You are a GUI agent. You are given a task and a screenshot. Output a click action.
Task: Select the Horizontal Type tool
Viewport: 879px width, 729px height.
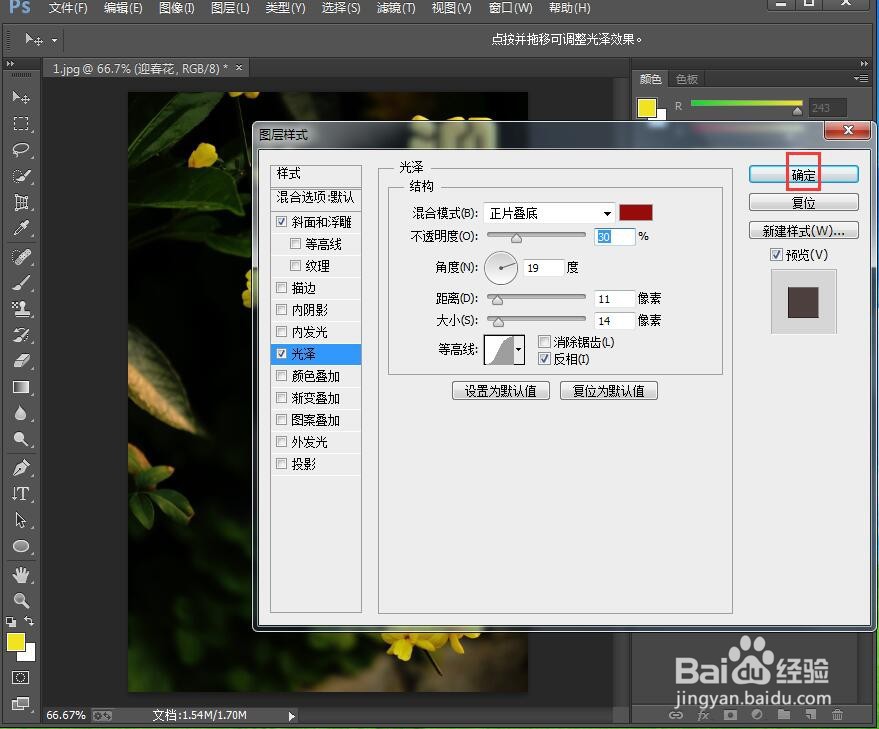point(21,493)
